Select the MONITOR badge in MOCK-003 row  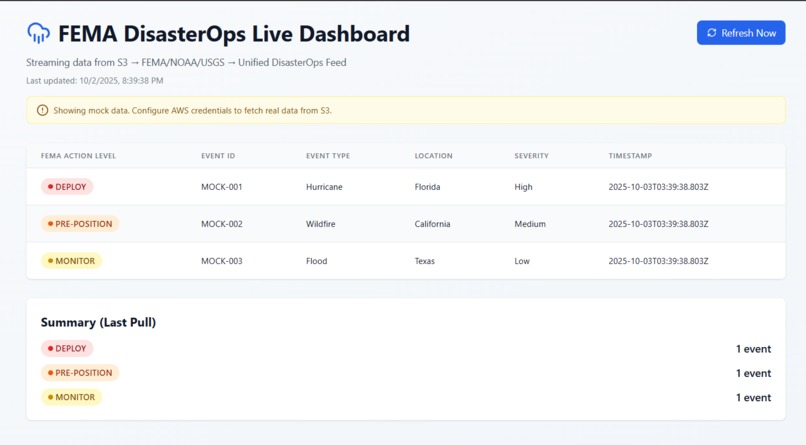coord(71,261)
